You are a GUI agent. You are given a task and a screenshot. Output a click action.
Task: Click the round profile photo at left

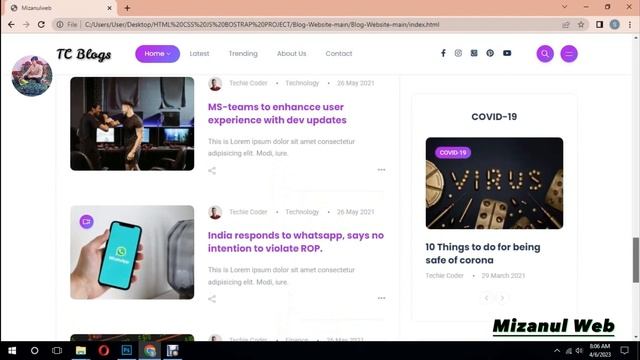pyautogui.click(x=32, y=76)
